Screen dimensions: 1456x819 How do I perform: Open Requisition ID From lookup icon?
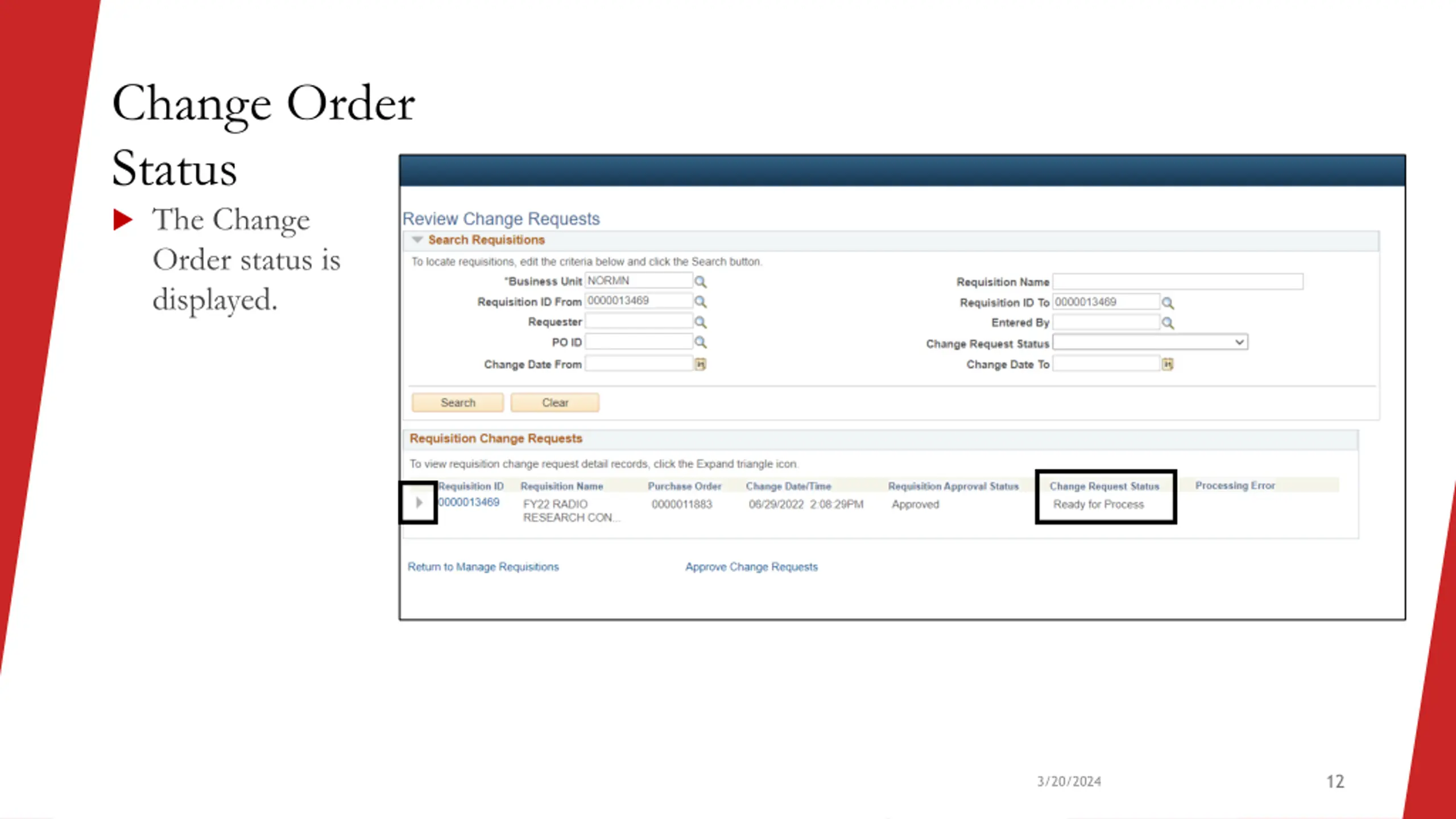pos(700,301)
